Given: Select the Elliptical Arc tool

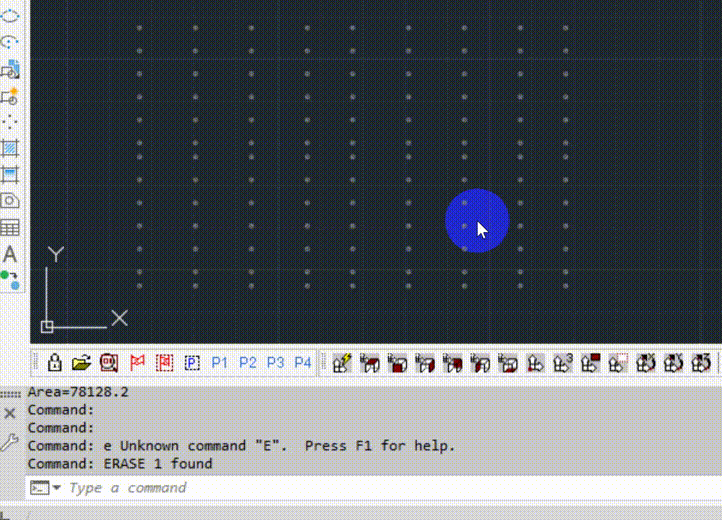Looking at the screenshot, I should coord(10,42).
